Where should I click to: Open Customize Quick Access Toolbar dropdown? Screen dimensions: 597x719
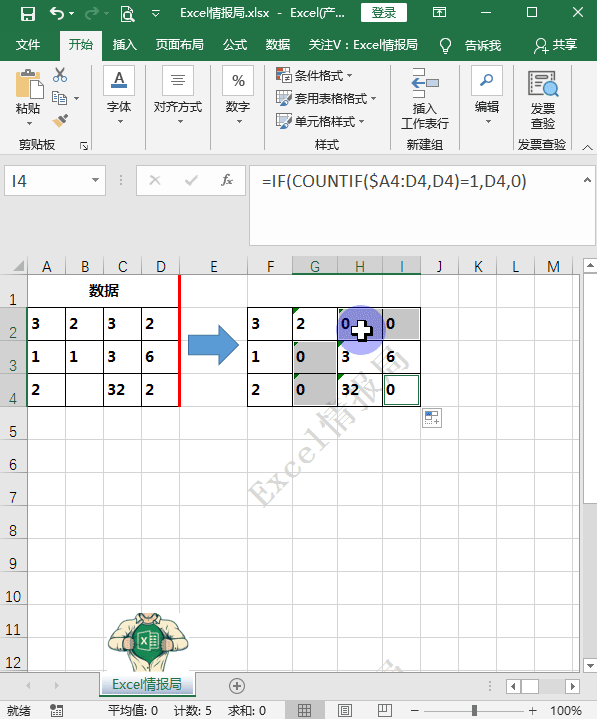(155, 14)
